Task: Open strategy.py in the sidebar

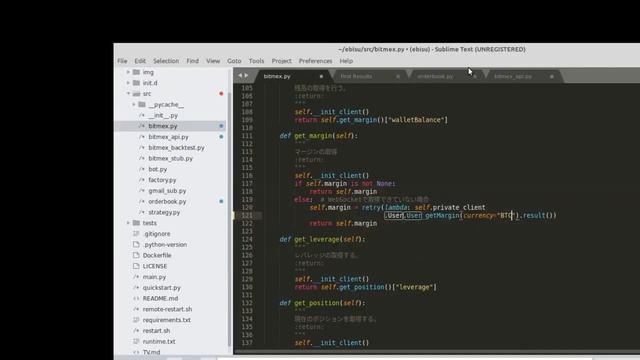Action: click(164, 212)
